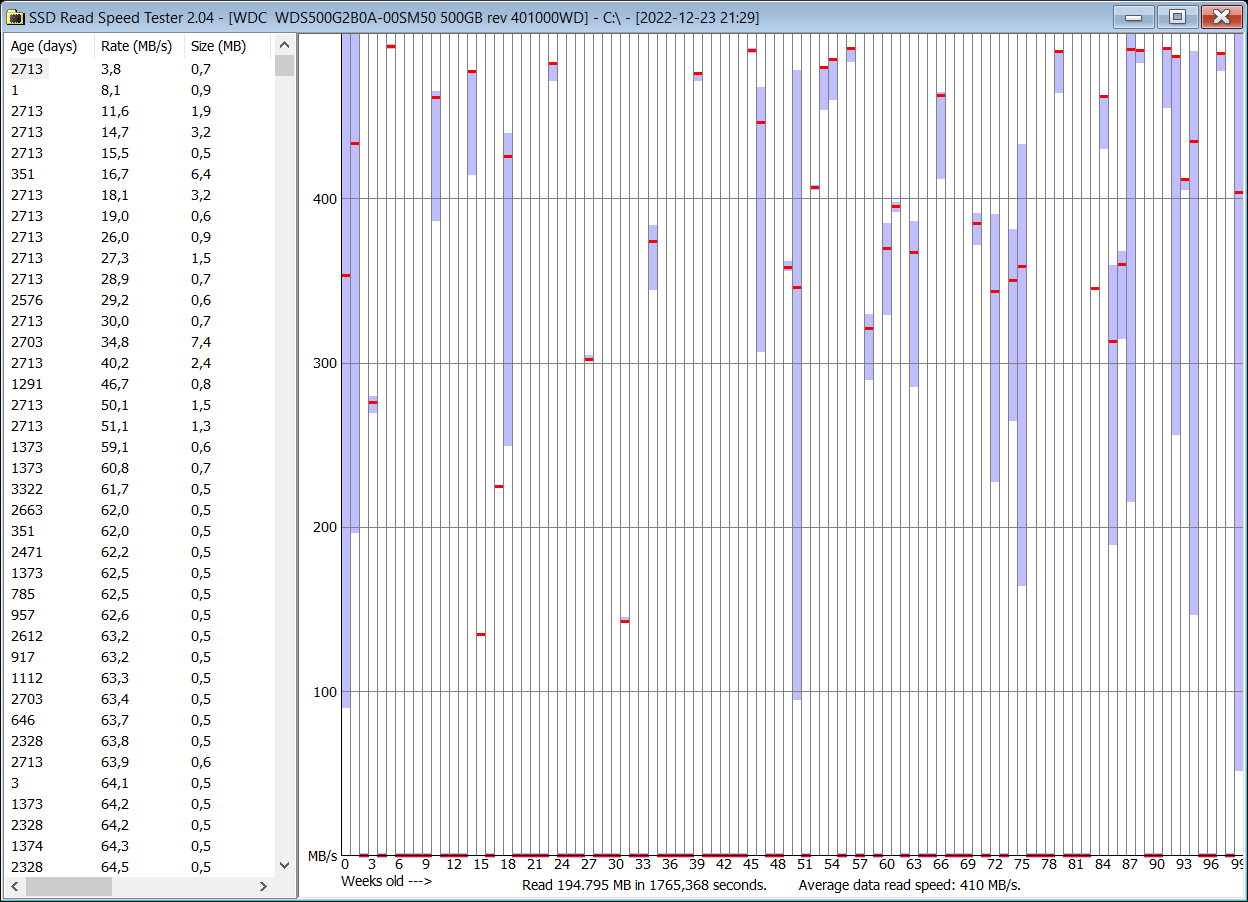
Task: Select the row with rate 28,9
Action: [x=140, y=278]
